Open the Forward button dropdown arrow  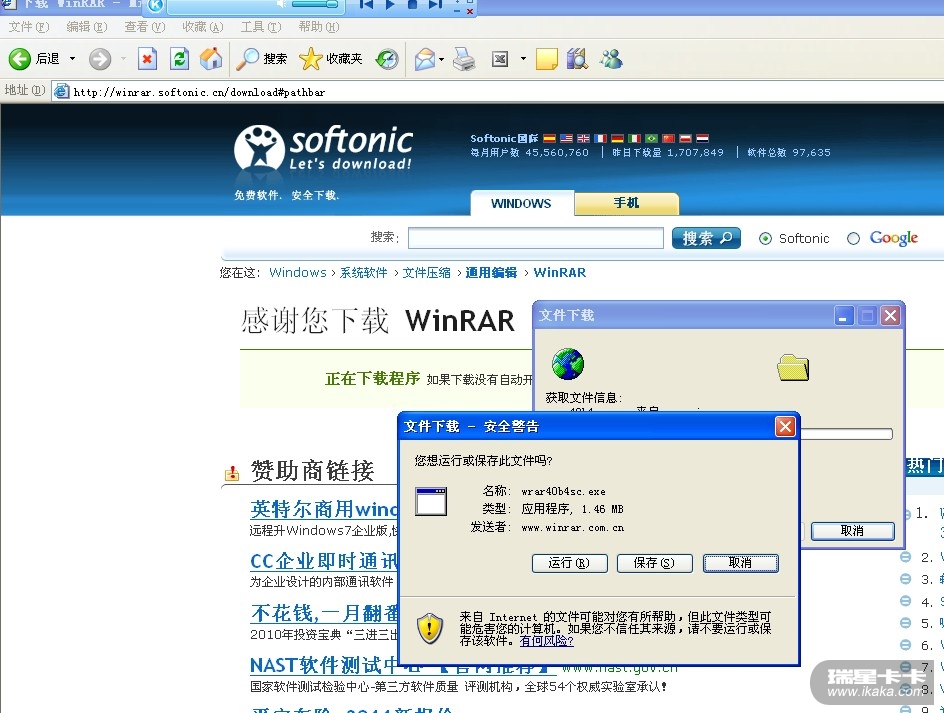coord(123,59)
